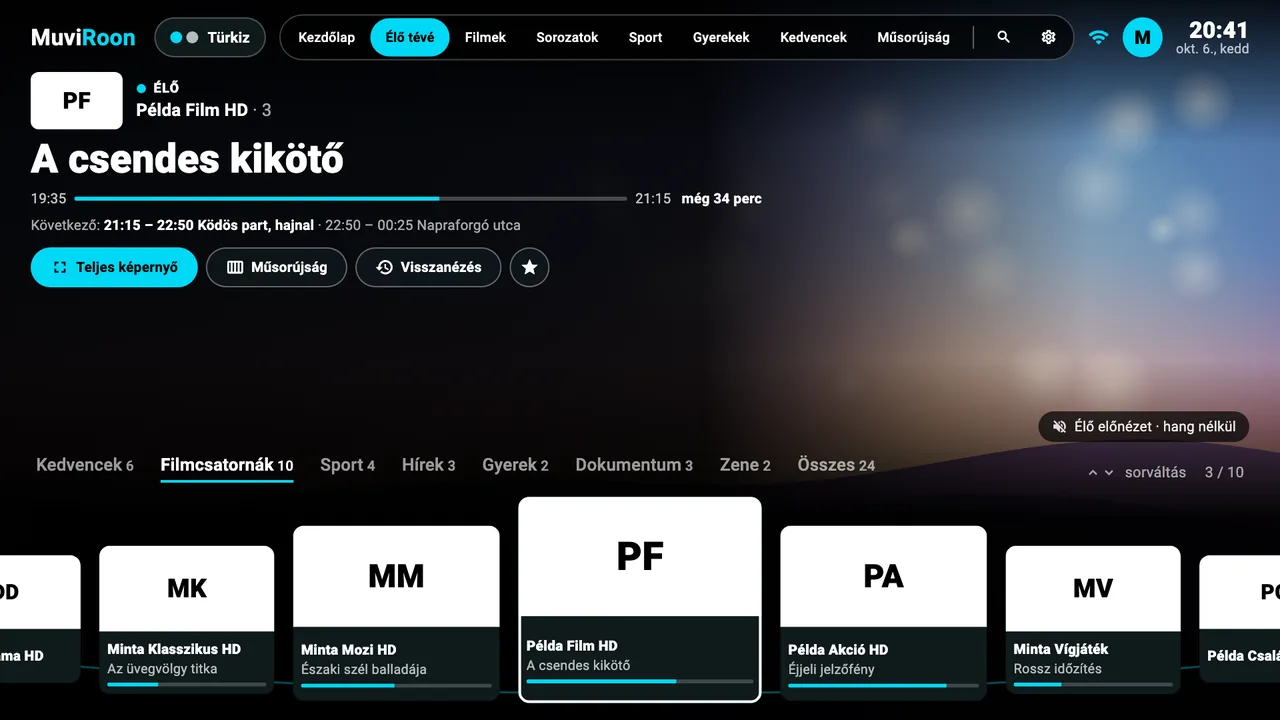Open the Sorozatok menu item
Image resolution: width=1280 pixels, height=720 pixels.
pos(567,37)
